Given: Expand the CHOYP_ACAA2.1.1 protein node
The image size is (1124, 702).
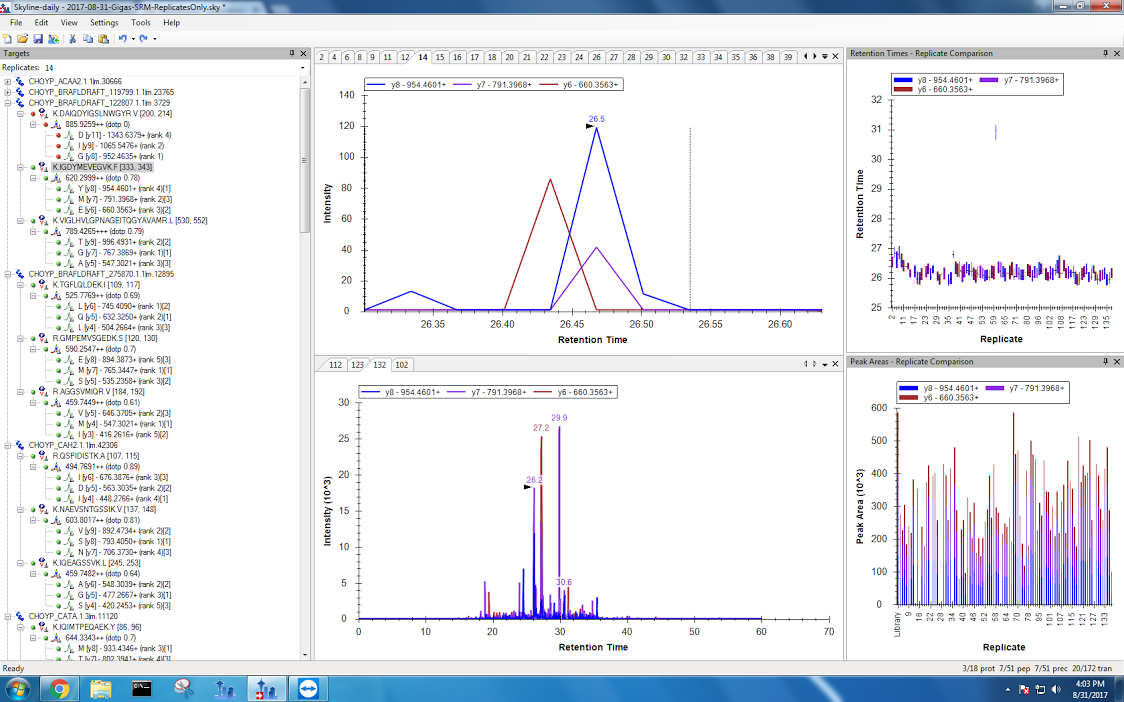Looking at the screenshot, I should click(x=8, y=81).
